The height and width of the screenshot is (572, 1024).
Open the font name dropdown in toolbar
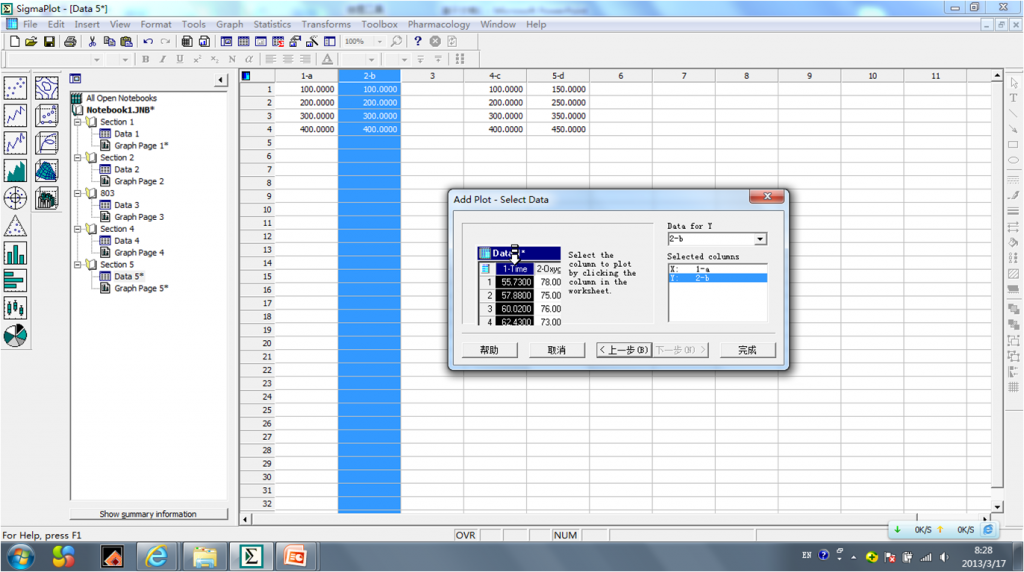pos(97,59)
